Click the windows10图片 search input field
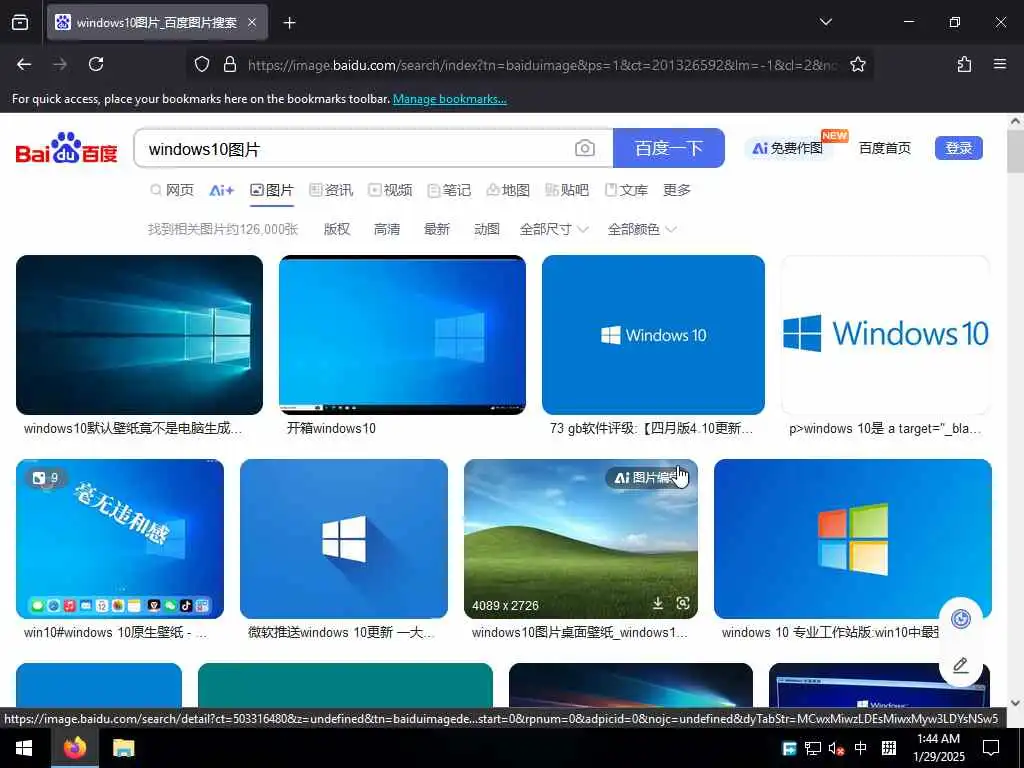Viewport: 1024px width, 768px height. 353,149
